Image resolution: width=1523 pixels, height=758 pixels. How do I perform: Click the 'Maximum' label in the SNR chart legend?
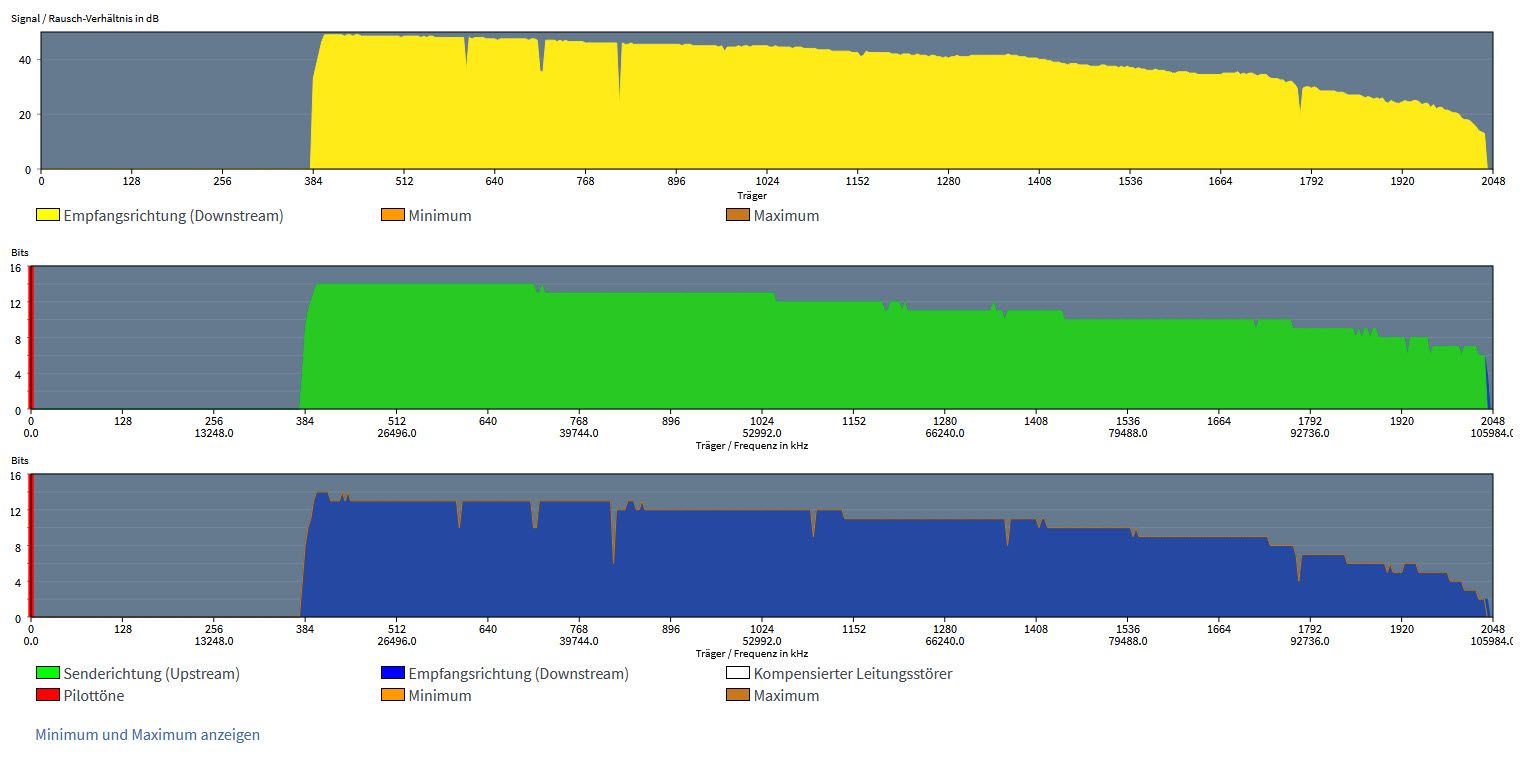tap(786, 216)
